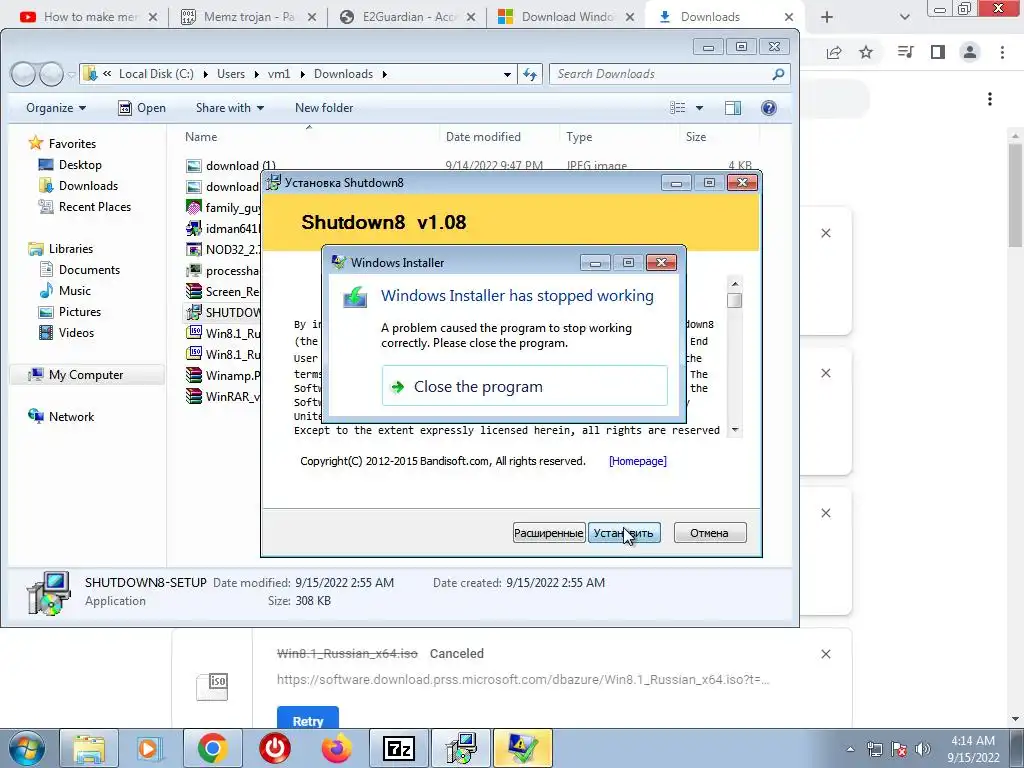Click the change view icon in Explorer
The image size is (1024, 768).
pos(678,108)
